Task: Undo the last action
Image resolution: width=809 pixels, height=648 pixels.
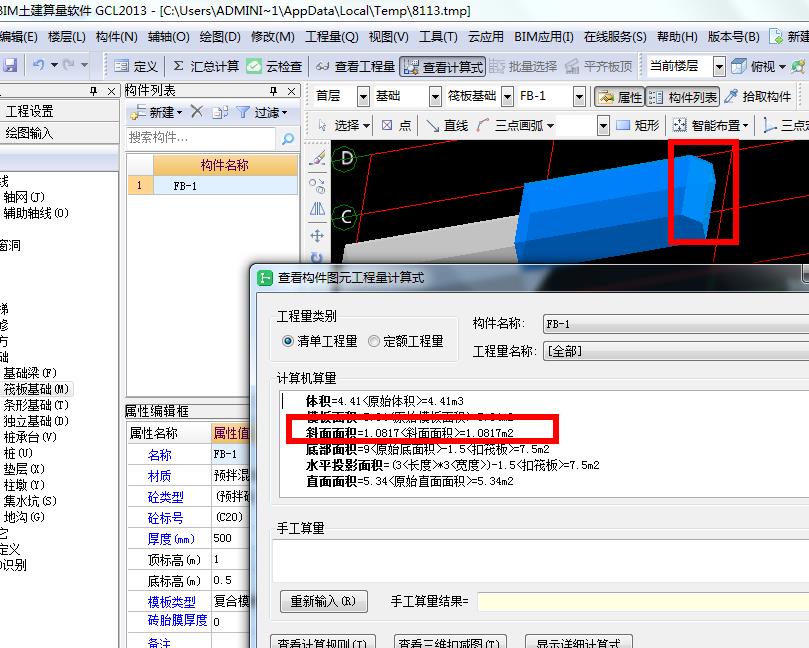Action: [x=39, y=66]
